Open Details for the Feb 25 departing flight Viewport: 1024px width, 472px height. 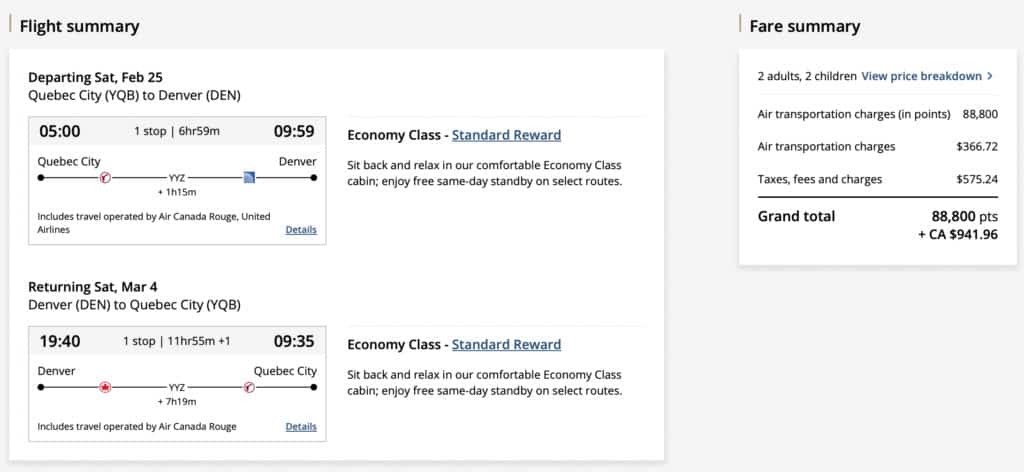(x=301, y=230)
